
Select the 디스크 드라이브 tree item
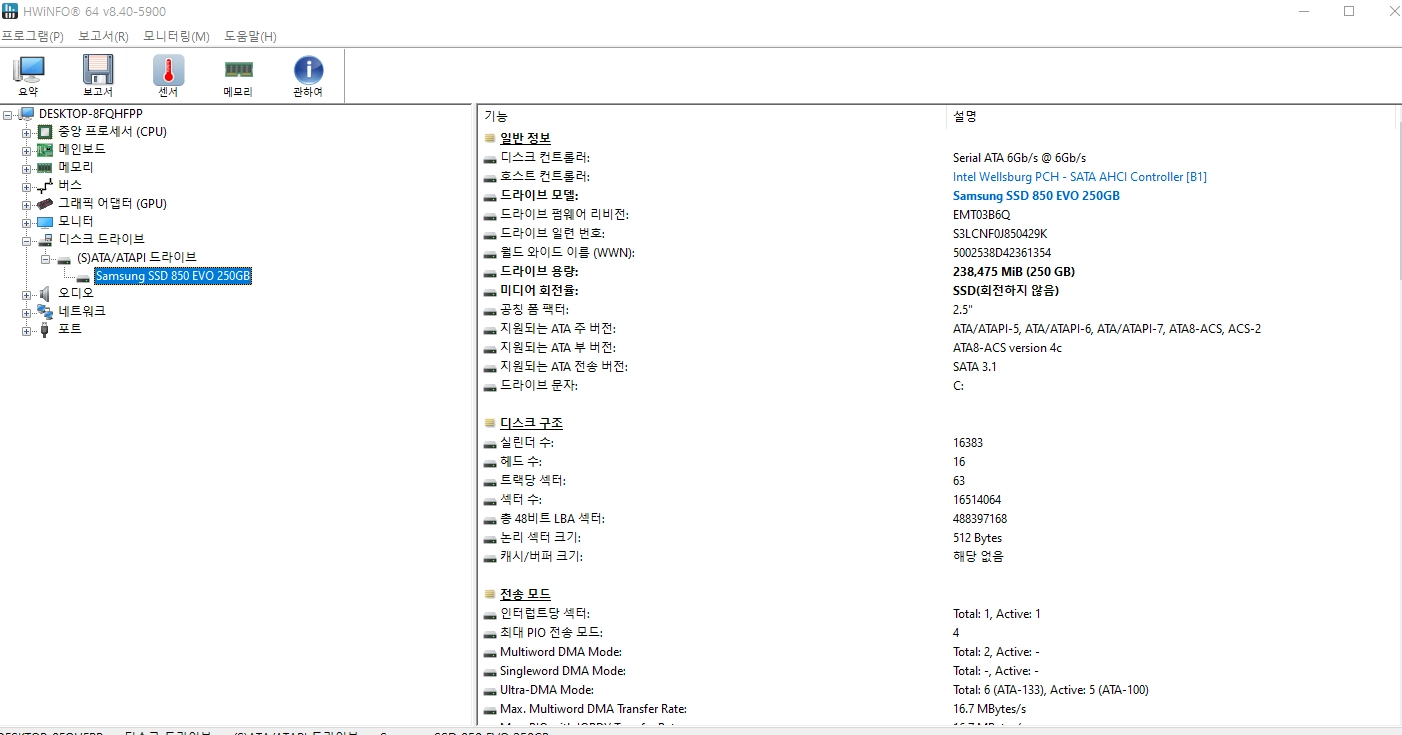pyautogui.click(x=101, y=239)
